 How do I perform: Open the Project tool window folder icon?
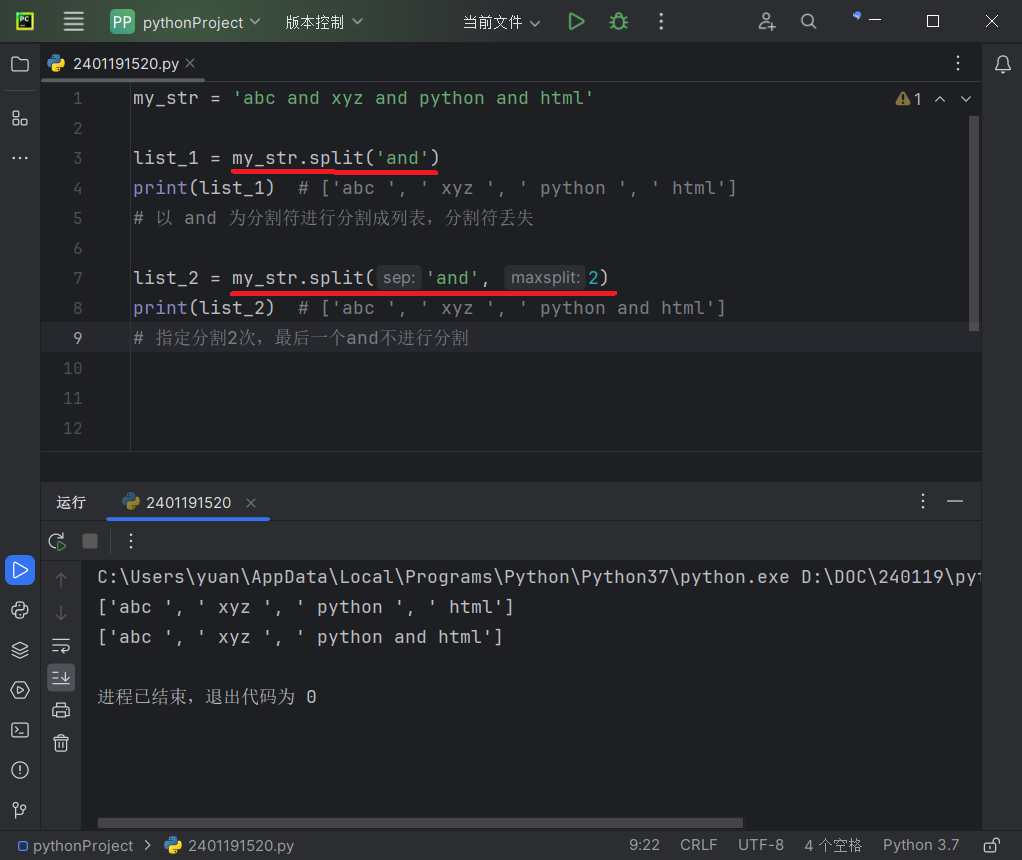click(x=20, y=64)
